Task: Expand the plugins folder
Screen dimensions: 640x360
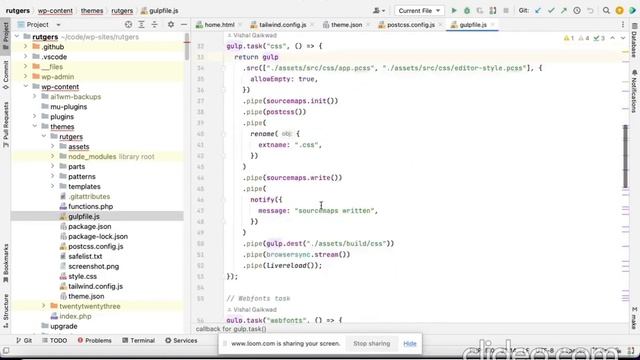Action: [x=35, y=116]
